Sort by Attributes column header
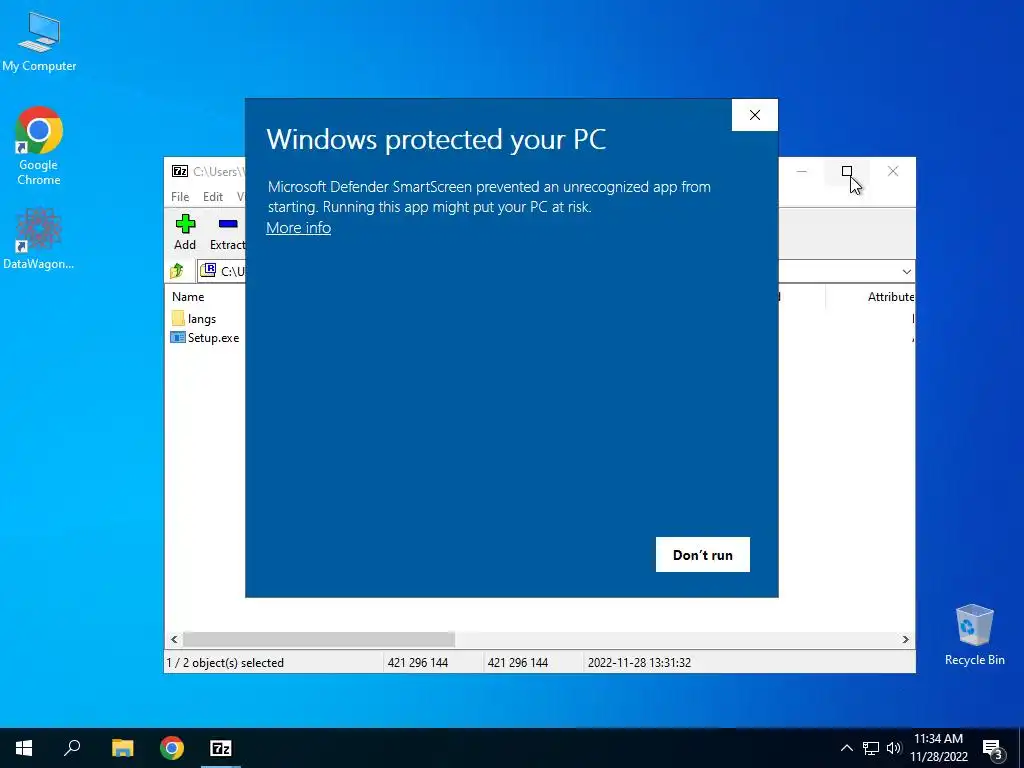The height and width of the screenshot is (768, 1024). [x=890, y=296]
